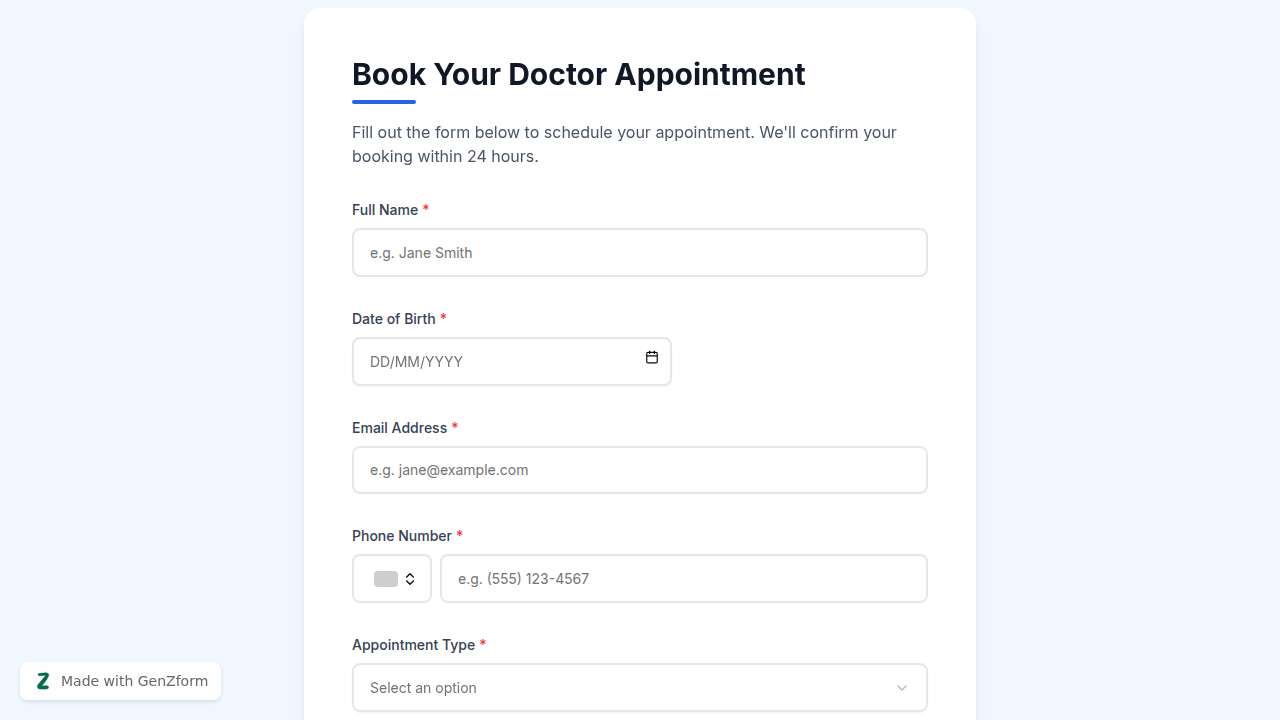Open the phone country code selector
Viewport: 1280px width, 720px height.
(391, 578)
